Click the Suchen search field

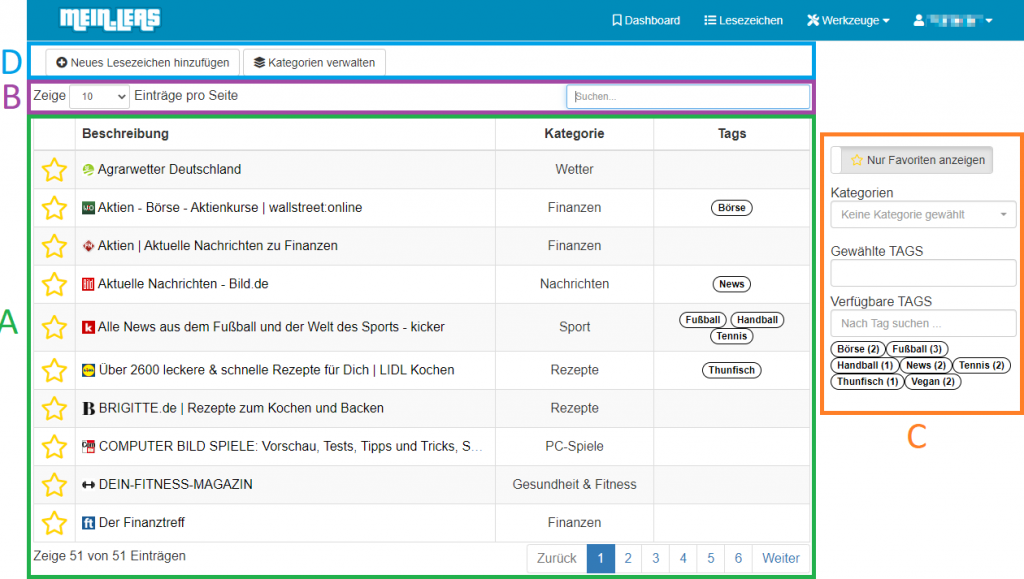(688, 96)
